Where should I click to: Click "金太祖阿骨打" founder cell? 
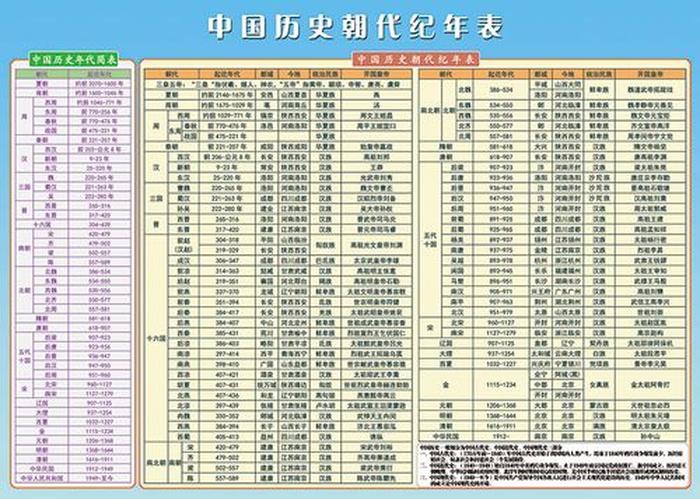point(650,385)
